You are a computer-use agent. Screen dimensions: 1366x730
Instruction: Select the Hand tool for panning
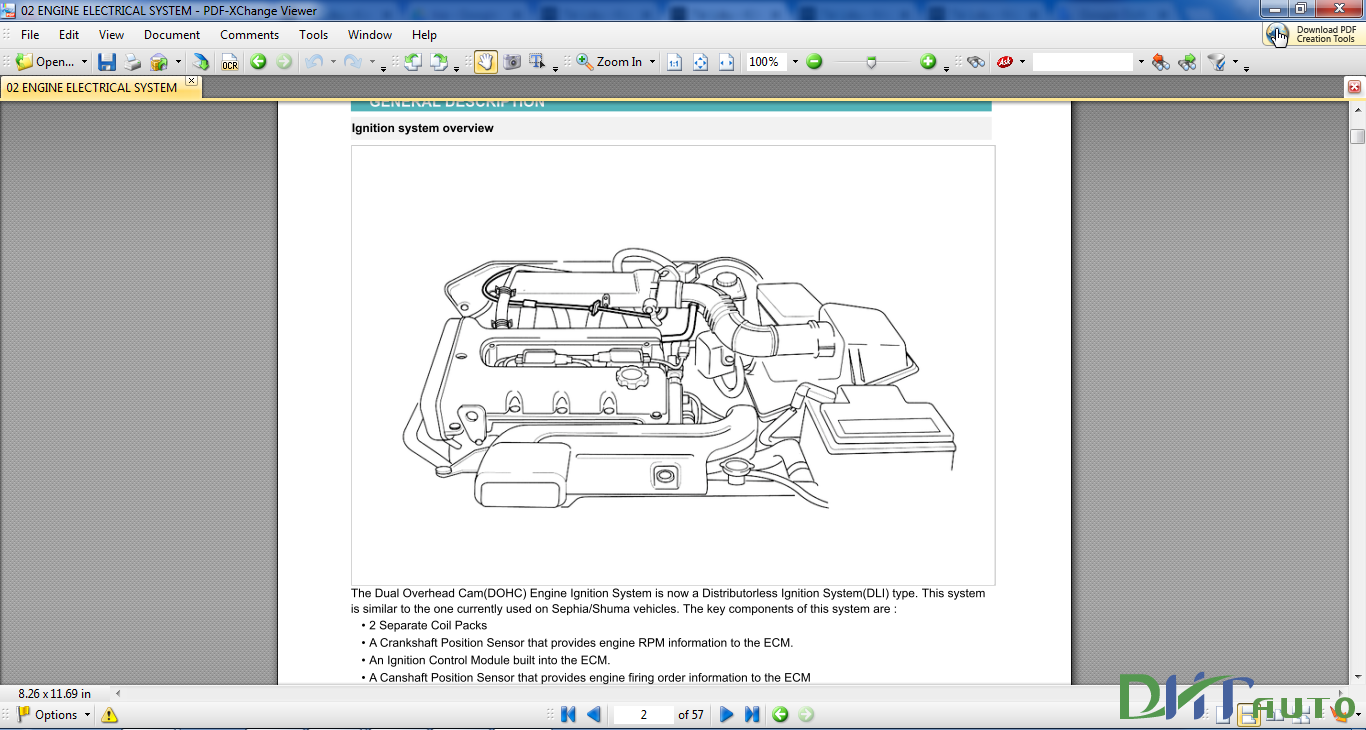pyautogui.click(x=486, y=61)
